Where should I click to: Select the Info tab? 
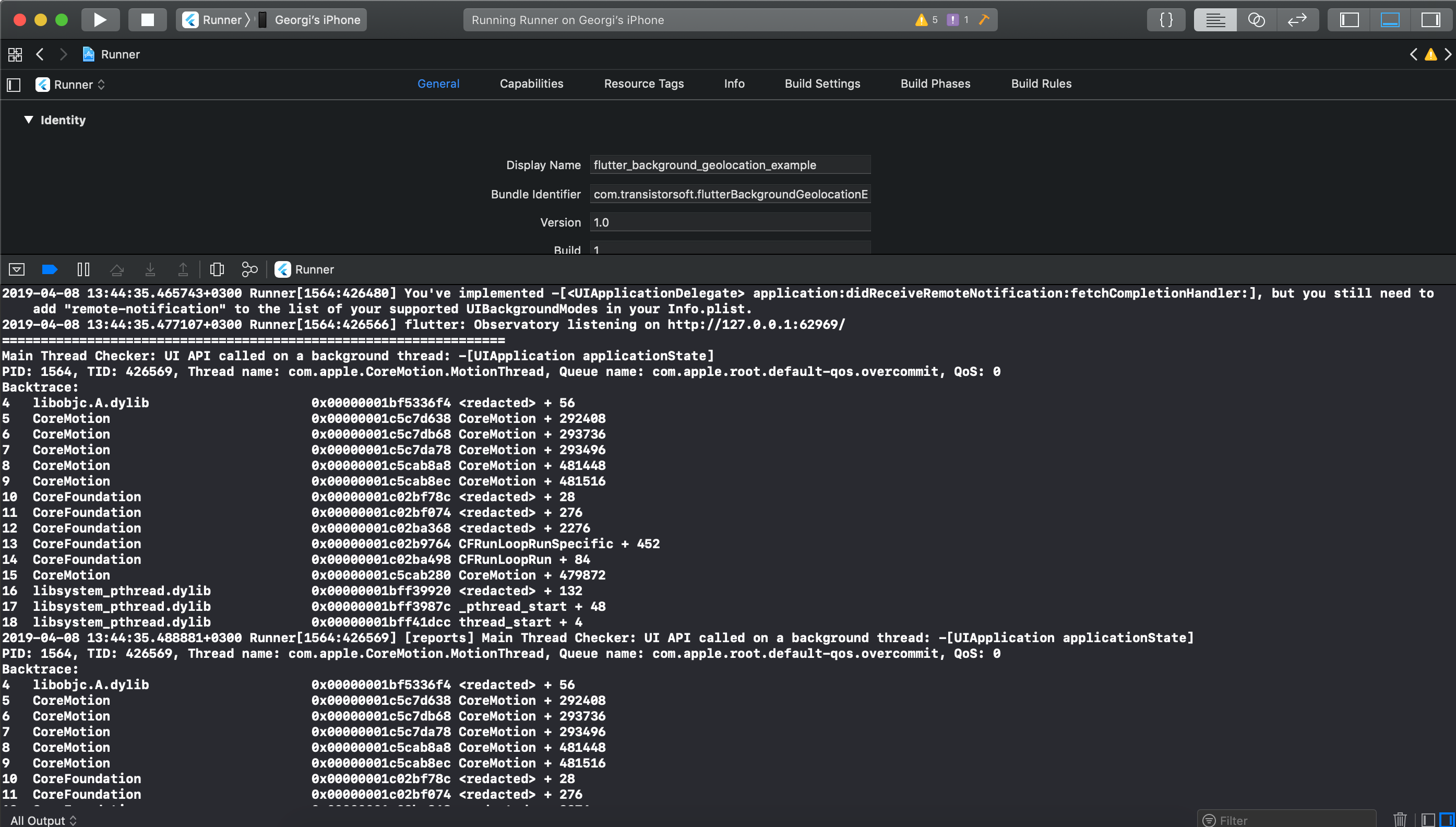click(734, 84)
